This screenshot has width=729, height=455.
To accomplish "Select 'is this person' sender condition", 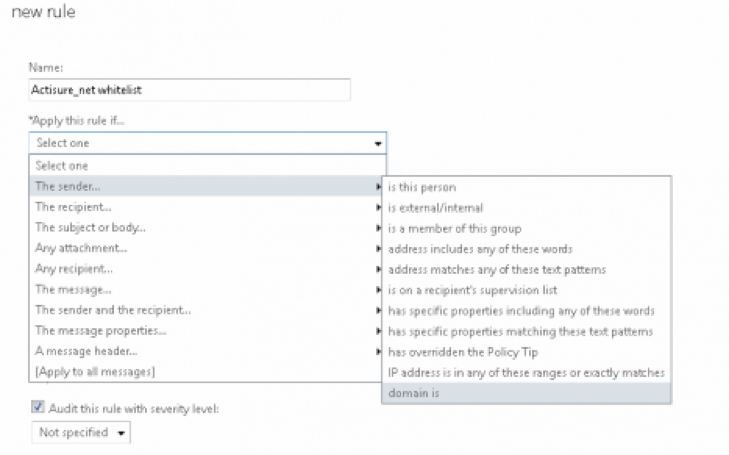I will coord(526,187).
